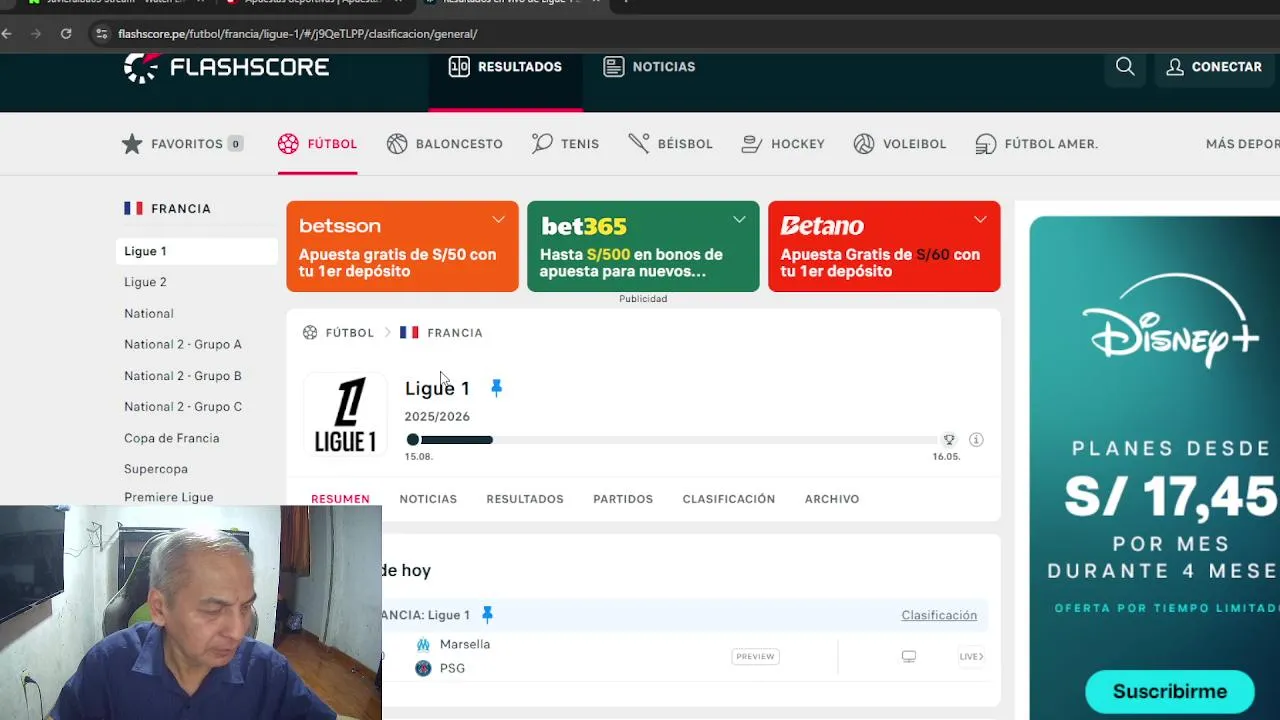Click the betsson free bet banner
Screen dimensions: 1280x720
tap(402, 246)
